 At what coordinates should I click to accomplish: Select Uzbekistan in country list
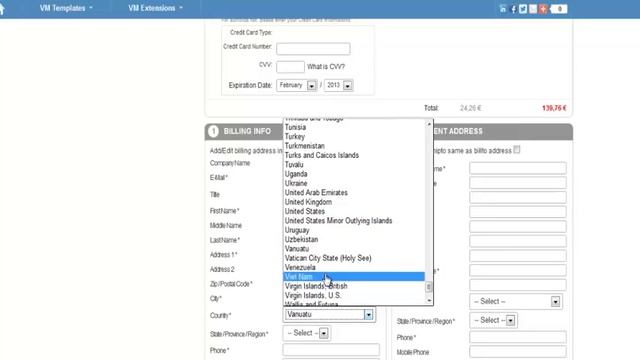click(354, 240)
